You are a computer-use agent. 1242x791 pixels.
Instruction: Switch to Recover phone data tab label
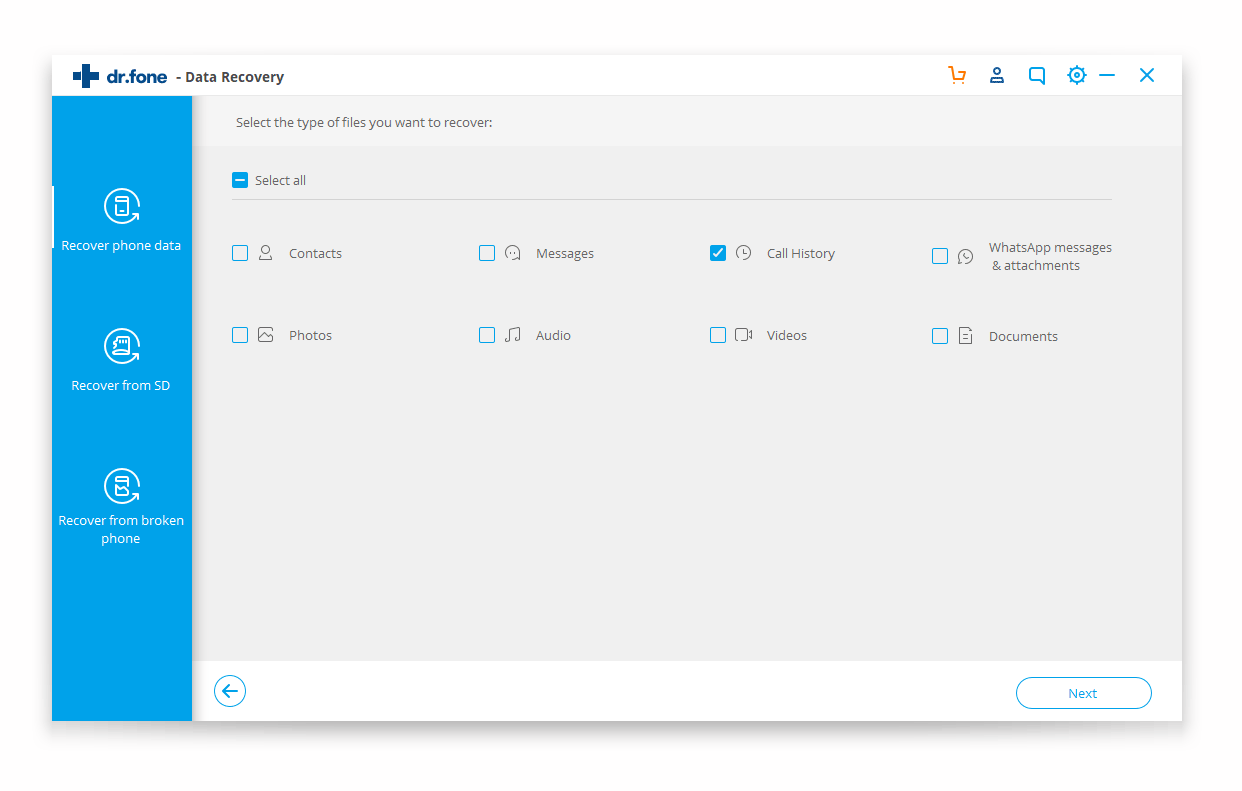[x=121, y=245]
